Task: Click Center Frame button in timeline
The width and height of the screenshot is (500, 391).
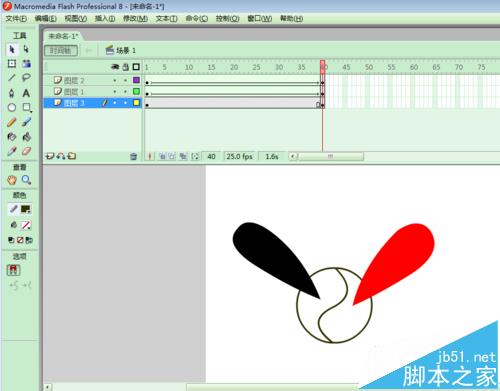Action: pos(150,156)
